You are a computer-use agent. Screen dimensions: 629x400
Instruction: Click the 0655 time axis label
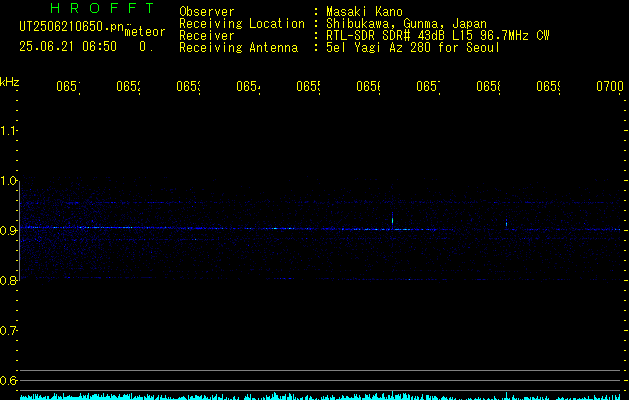[x=308, y=87]
